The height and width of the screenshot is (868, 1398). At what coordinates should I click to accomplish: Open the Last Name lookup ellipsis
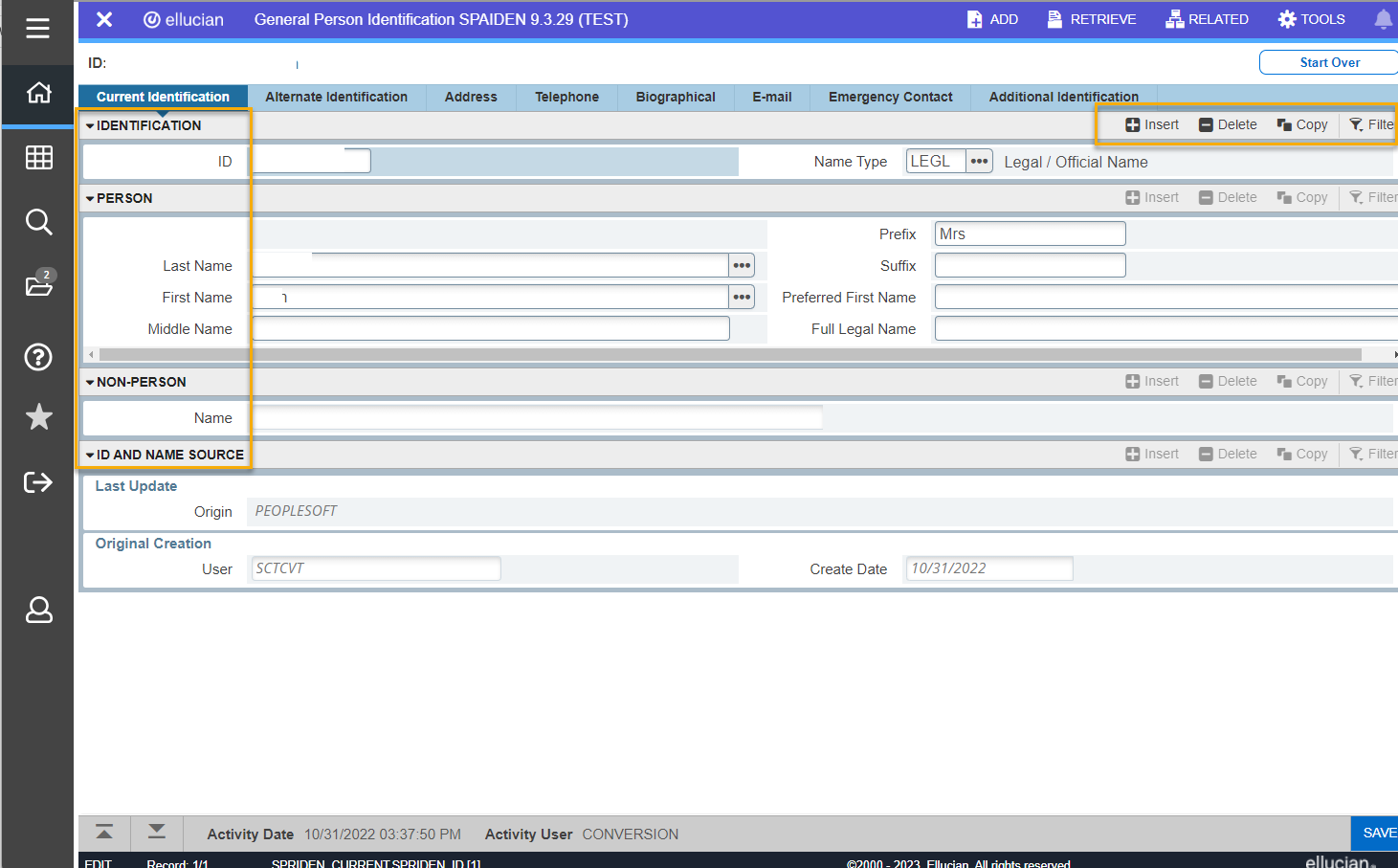(742, 265)
